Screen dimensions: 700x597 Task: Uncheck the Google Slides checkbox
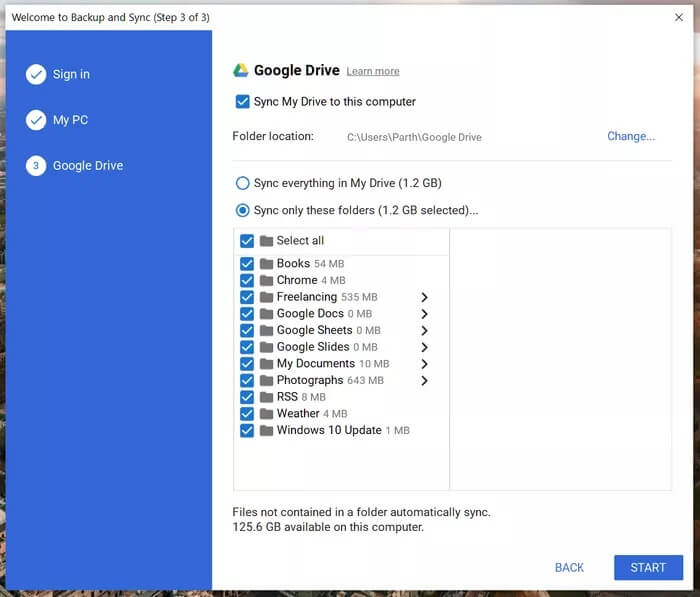[x=247, y=347]
